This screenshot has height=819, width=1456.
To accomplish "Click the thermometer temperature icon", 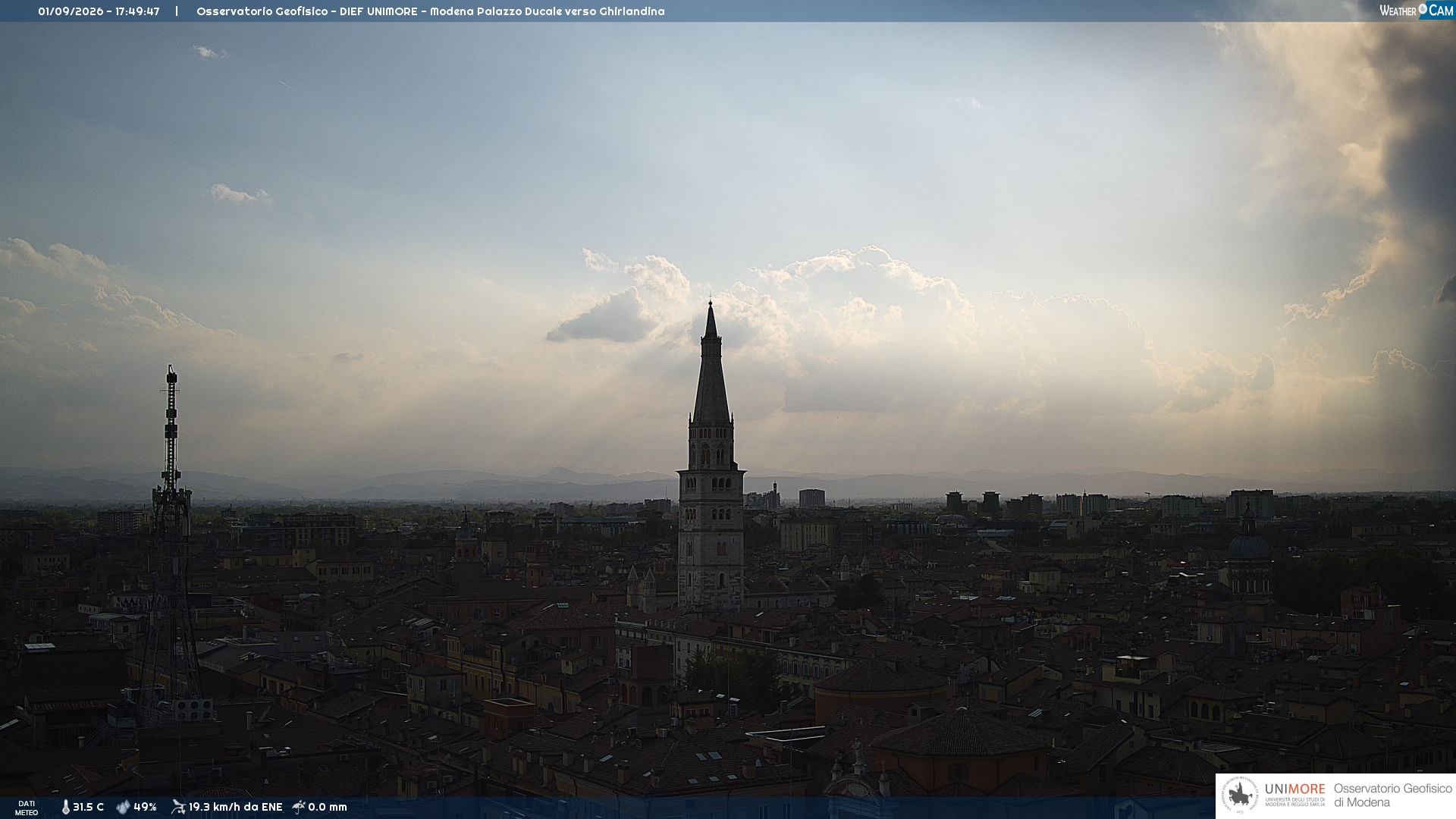I will (65, 807).
